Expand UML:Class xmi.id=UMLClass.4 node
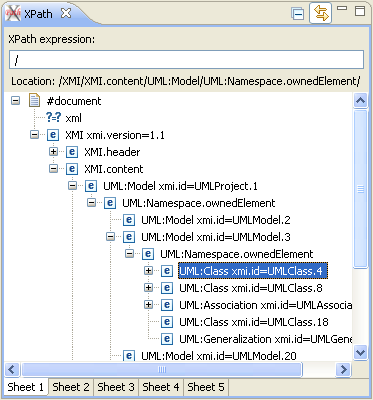373x400 pixels. [x=148, y=271]
